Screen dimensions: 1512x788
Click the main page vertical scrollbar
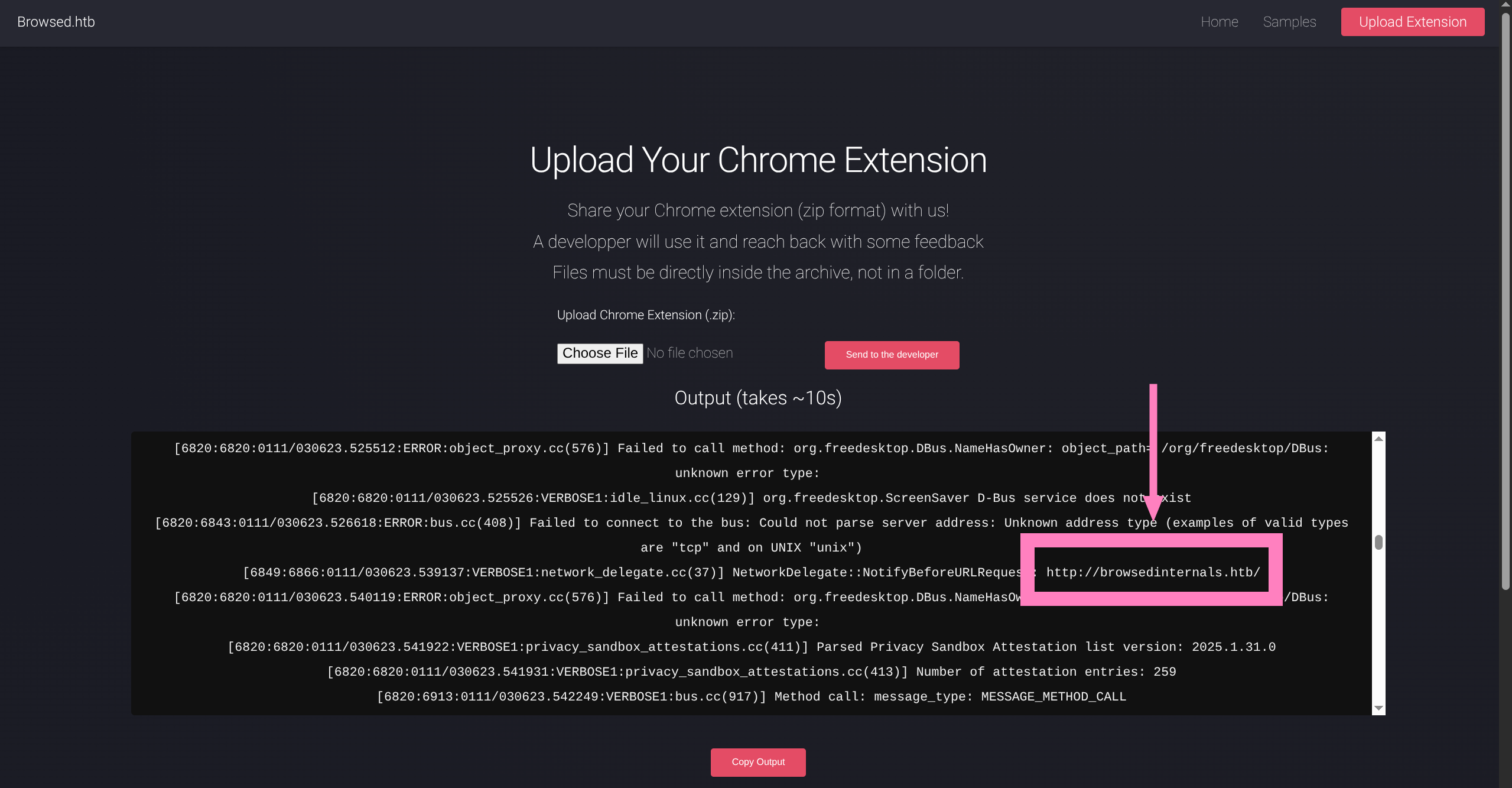(x=1505, y=296)
